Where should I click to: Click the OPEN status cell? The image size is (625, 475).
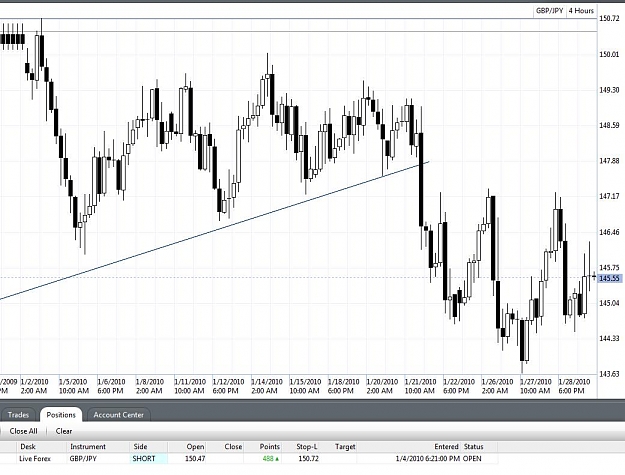pos(472,459)
